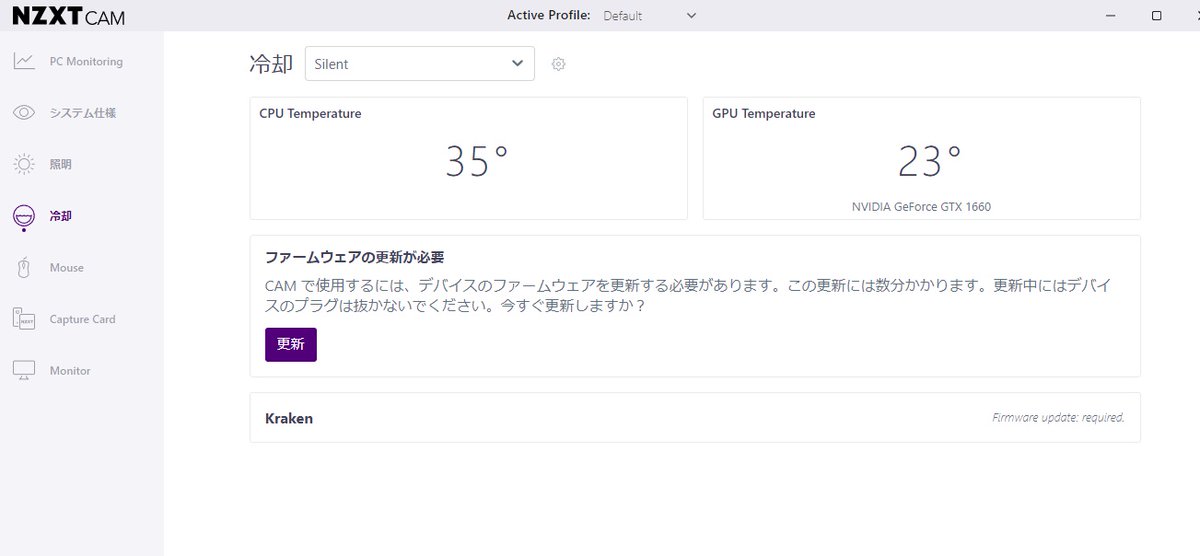Screen dimensions: 1200x556
Task: Click the Kraken device row
Action: click(695, 418)
